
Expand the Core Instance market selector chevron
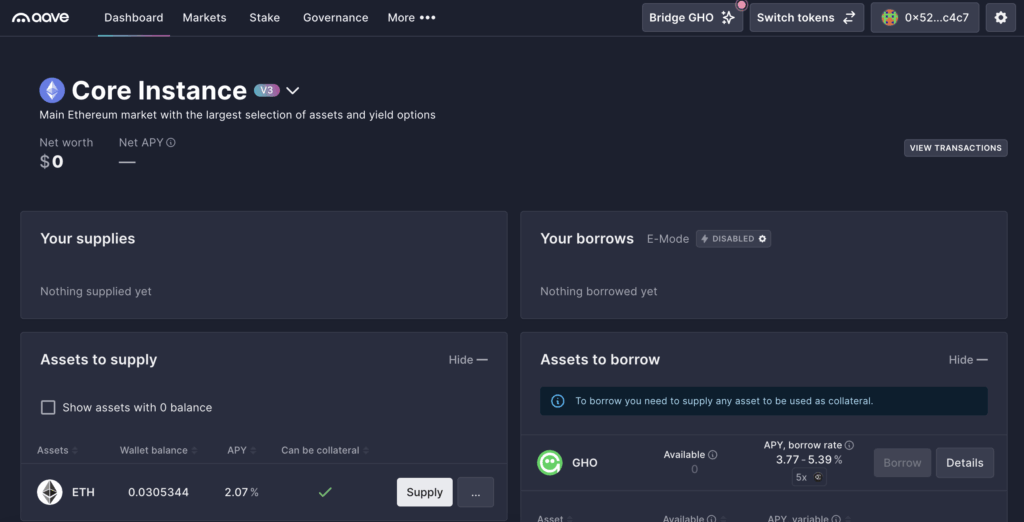click(x=293, y=91)
